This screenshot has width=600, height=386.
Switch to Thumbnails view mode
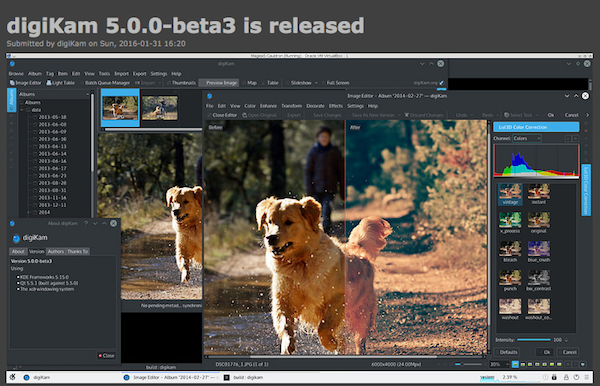tap(181, 83)
